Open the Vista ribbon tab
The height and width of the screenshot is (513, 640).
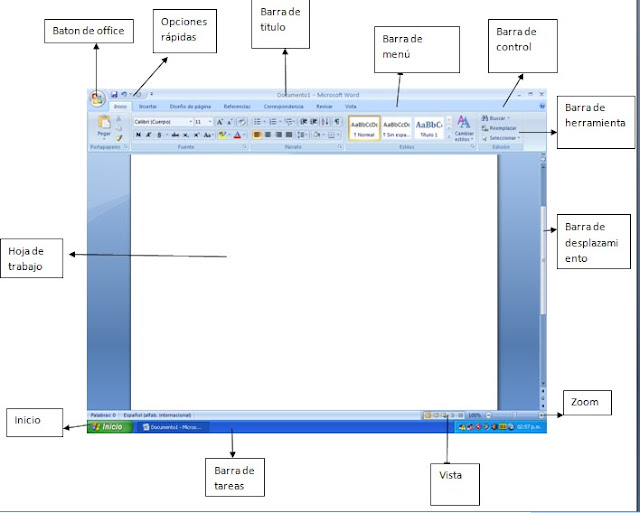point(351,107)
